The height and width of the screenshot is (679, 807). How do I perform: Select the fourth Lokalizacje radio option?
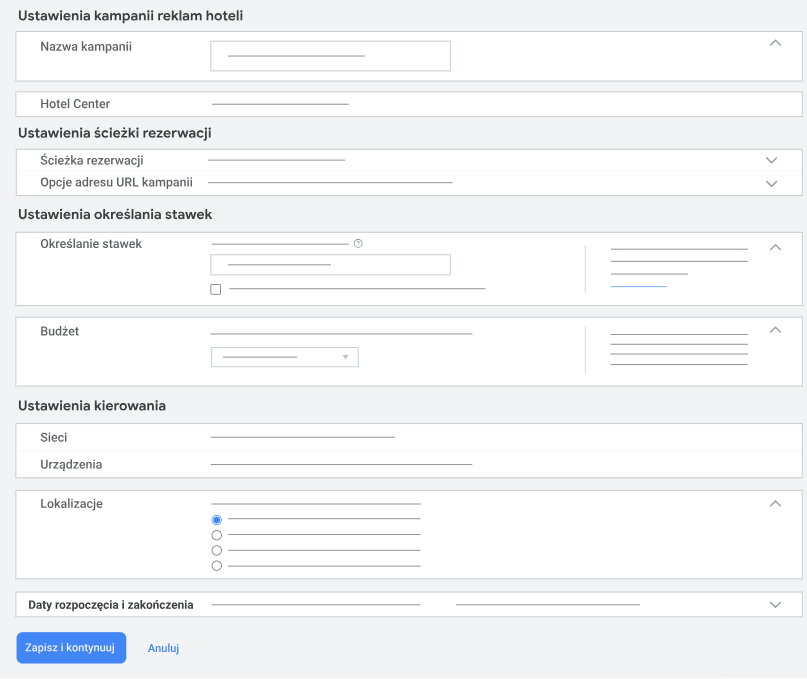click(217, 566)
